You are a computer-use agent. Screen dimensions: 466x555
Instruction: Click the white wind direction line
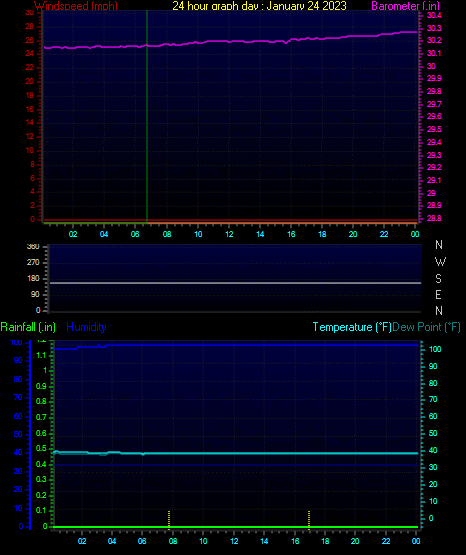tap(235, 283)
